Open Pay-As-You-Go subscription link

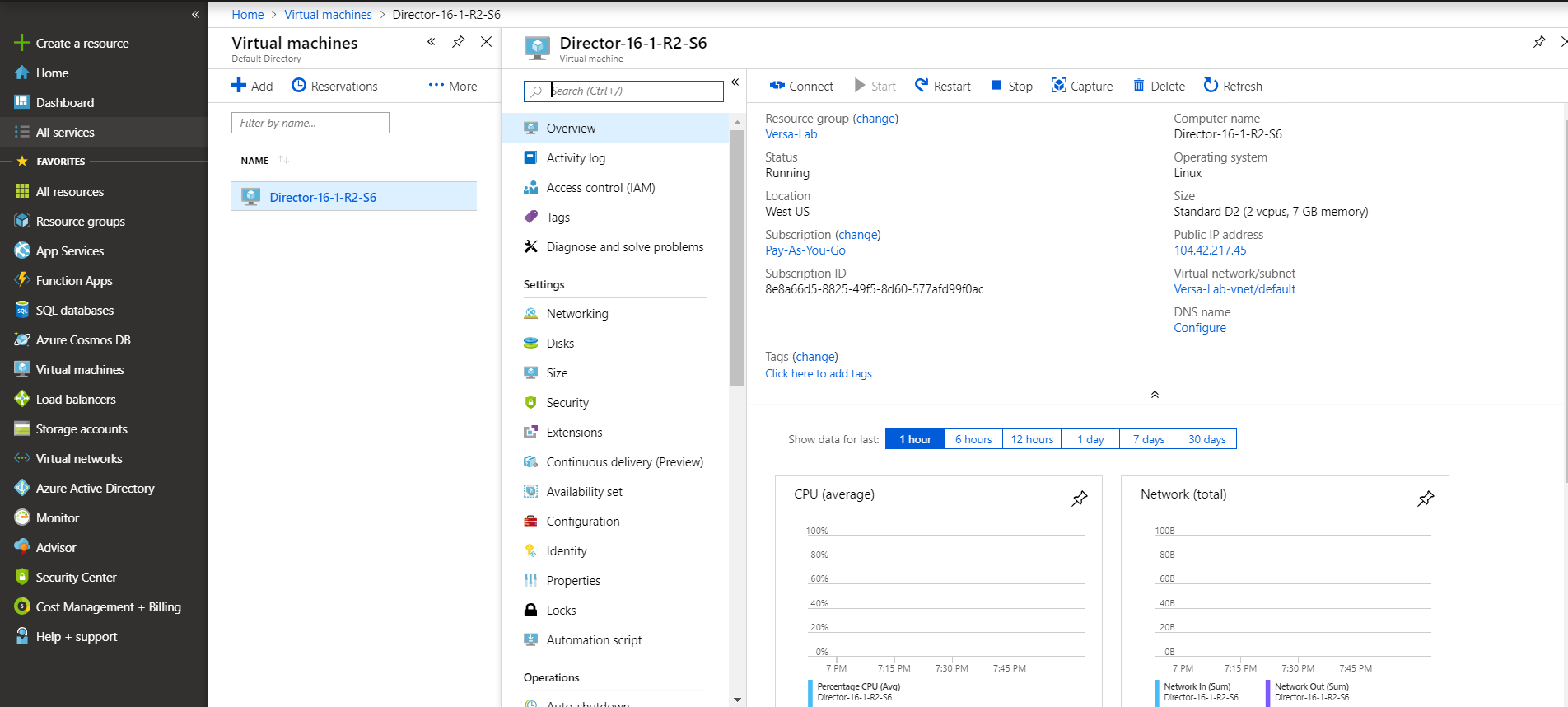pos(805,250)
